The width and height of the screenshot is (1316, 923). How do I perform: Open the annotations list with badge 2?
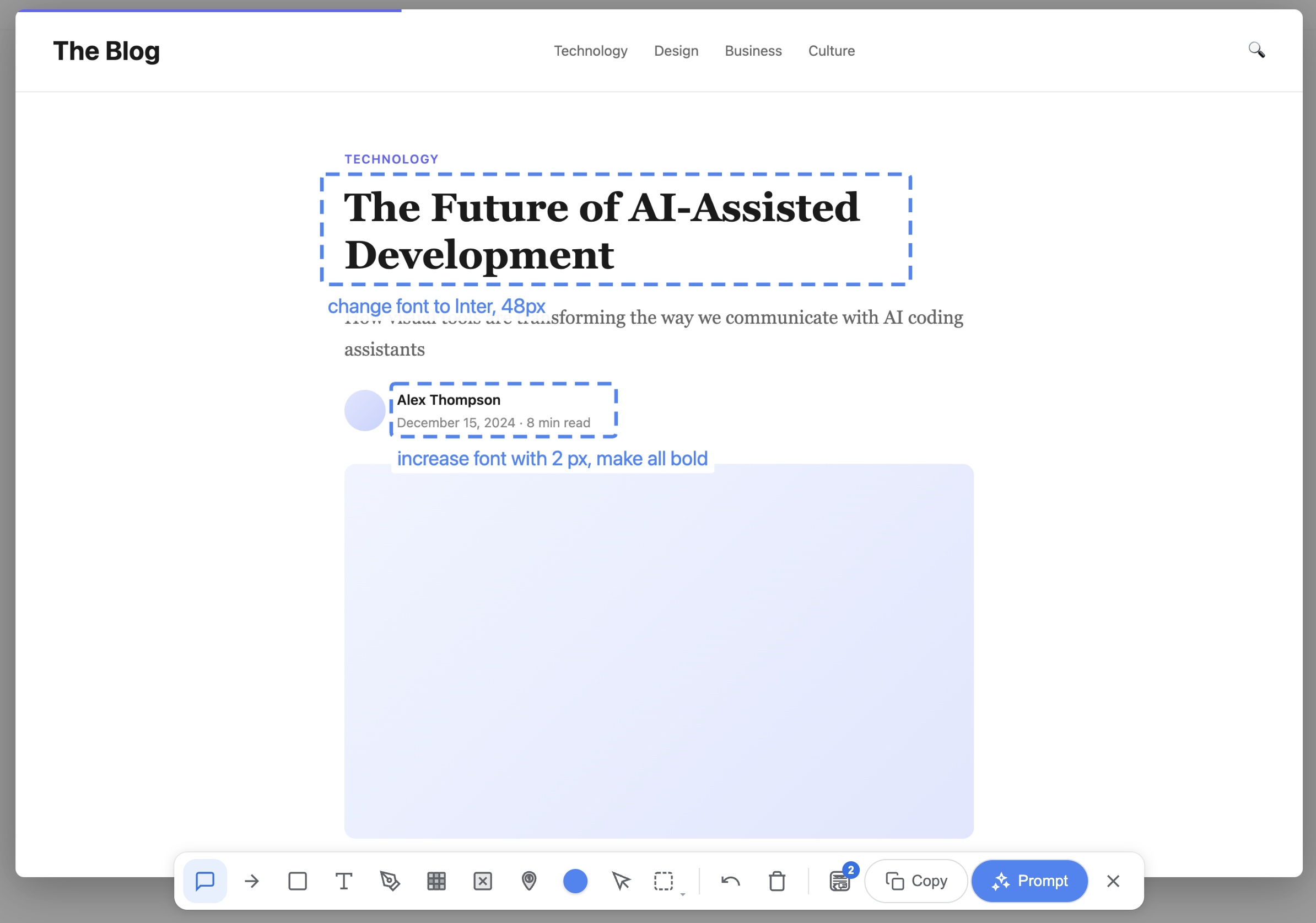[839, 881]
